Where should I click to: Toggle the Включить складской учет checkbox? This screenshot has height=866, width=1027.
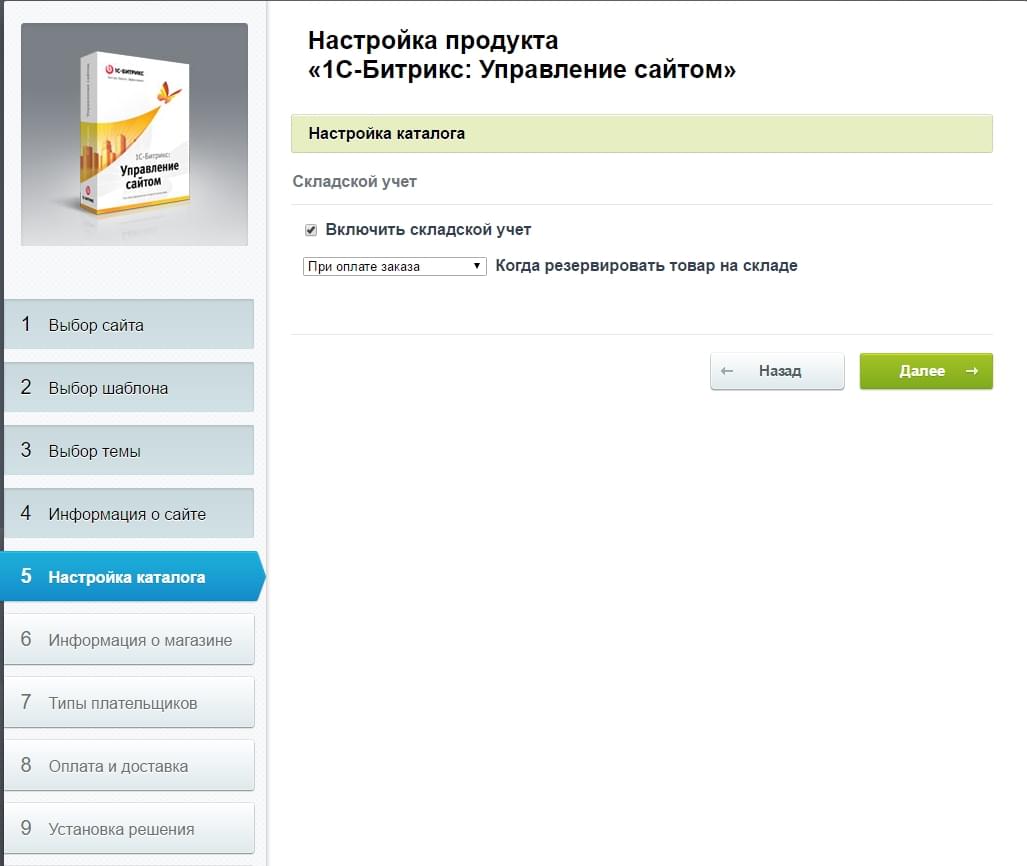coord(311,230)
